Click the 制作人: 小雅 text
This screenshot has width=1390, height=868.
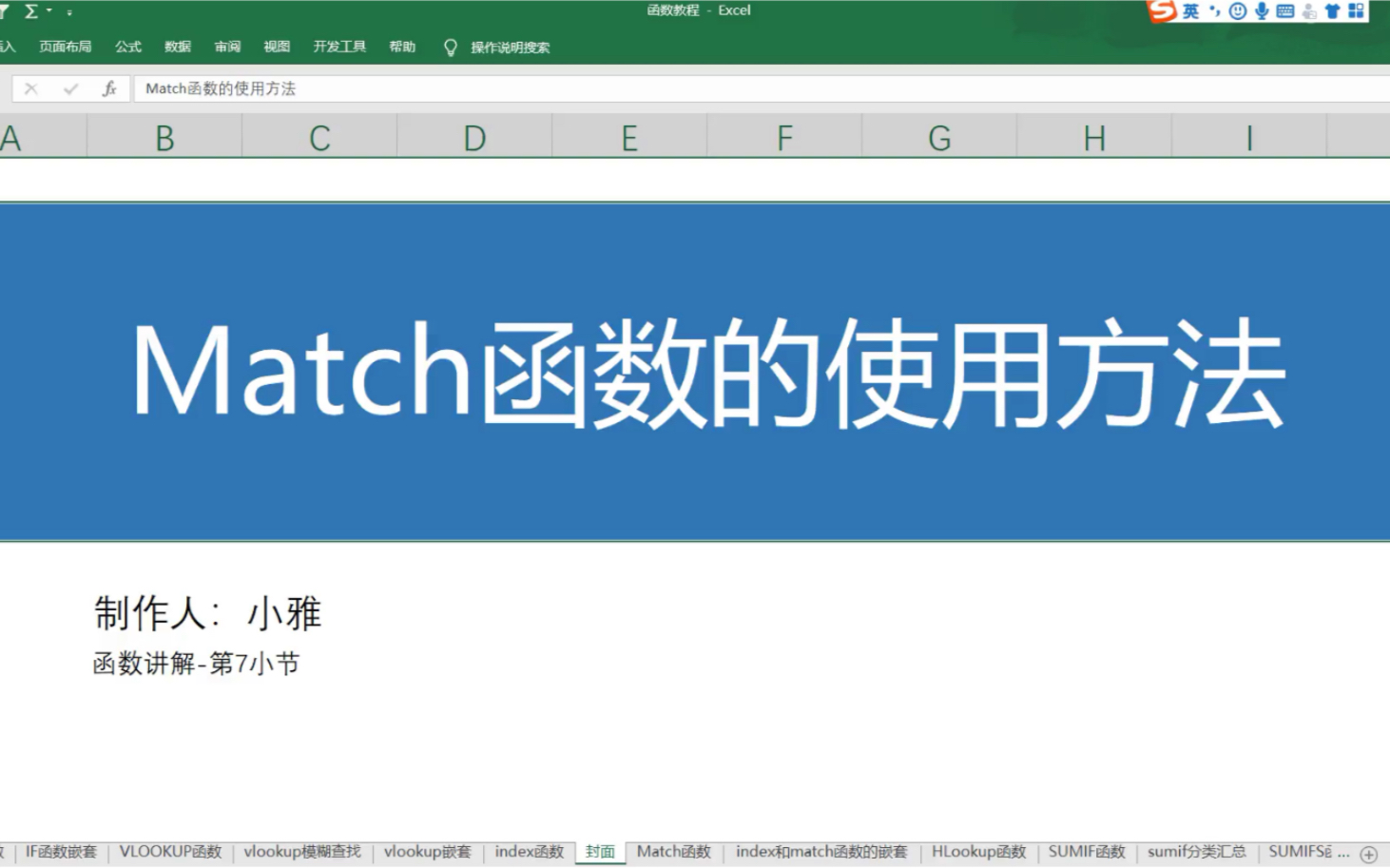pos(207,613)
